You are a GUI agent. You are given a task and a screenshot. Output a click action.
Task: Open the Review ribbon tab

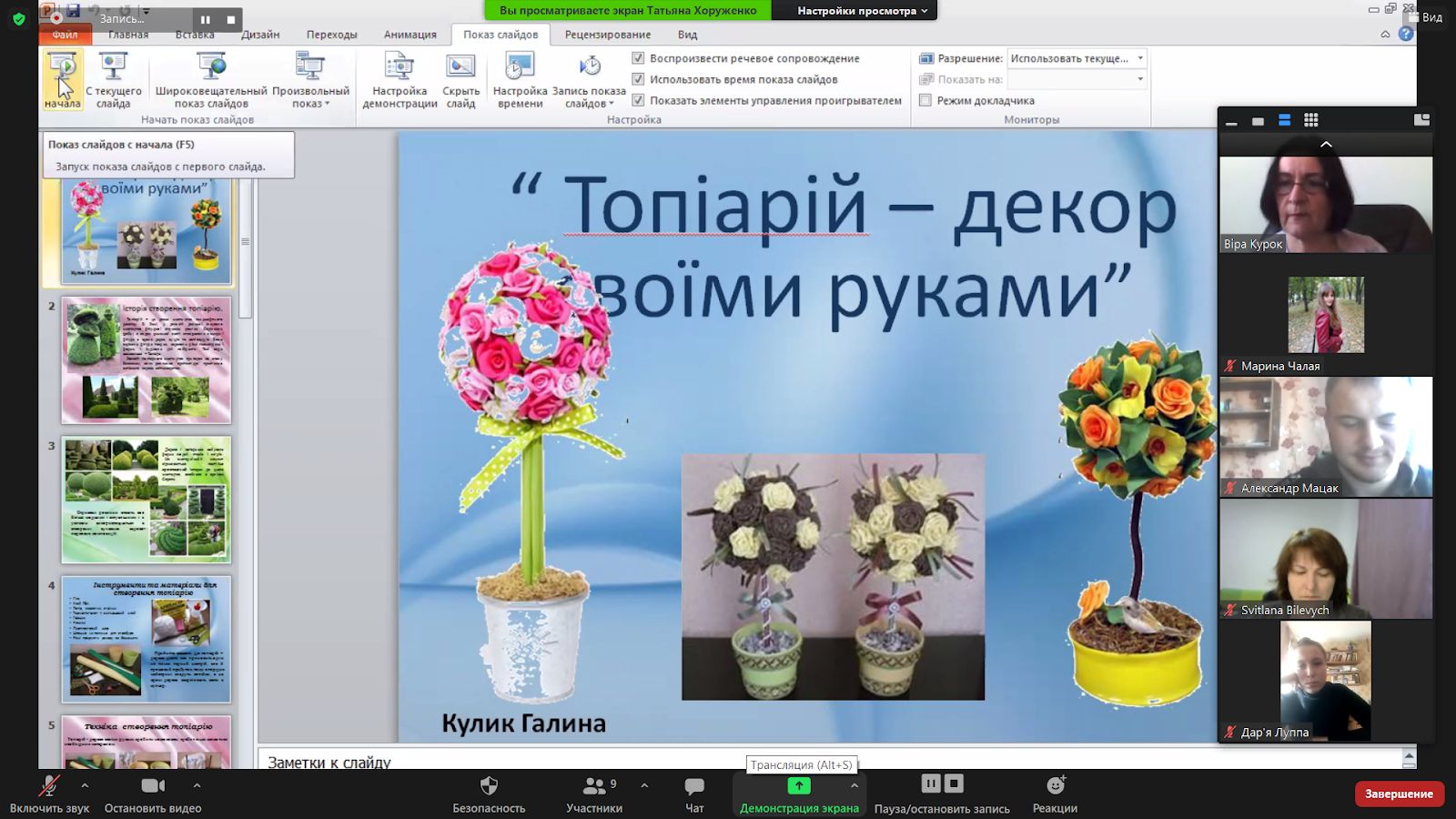point(607,35)
